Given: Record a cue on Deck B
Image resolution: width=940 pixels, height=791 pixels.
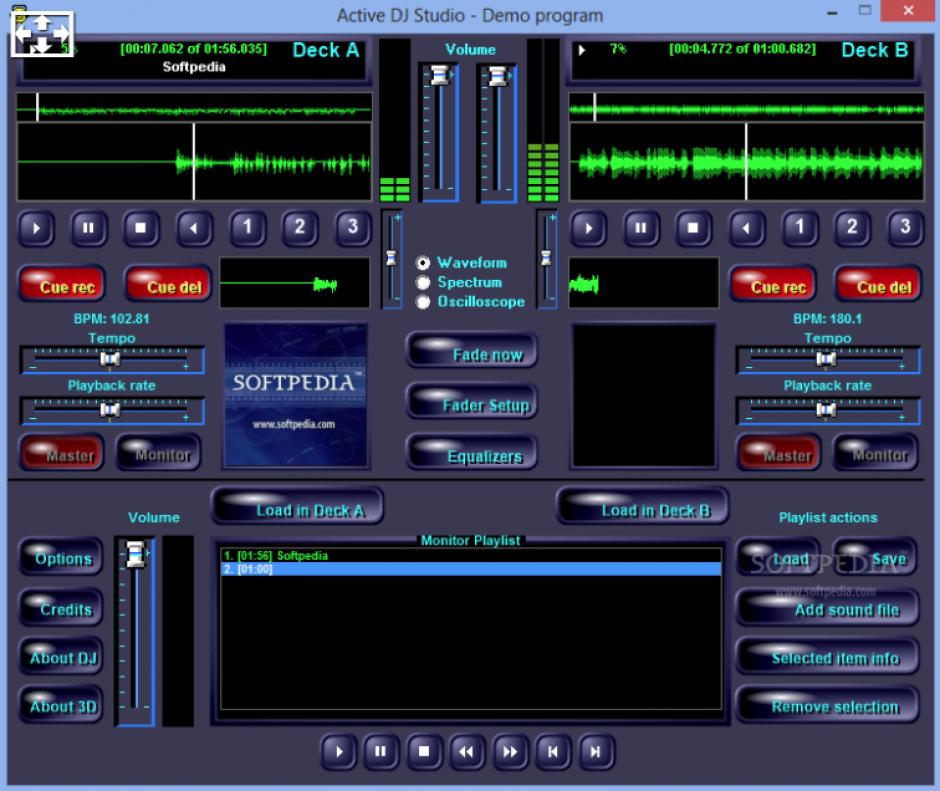Looking at the screenshot, I should pyautogui.click(x=773, y=284).
